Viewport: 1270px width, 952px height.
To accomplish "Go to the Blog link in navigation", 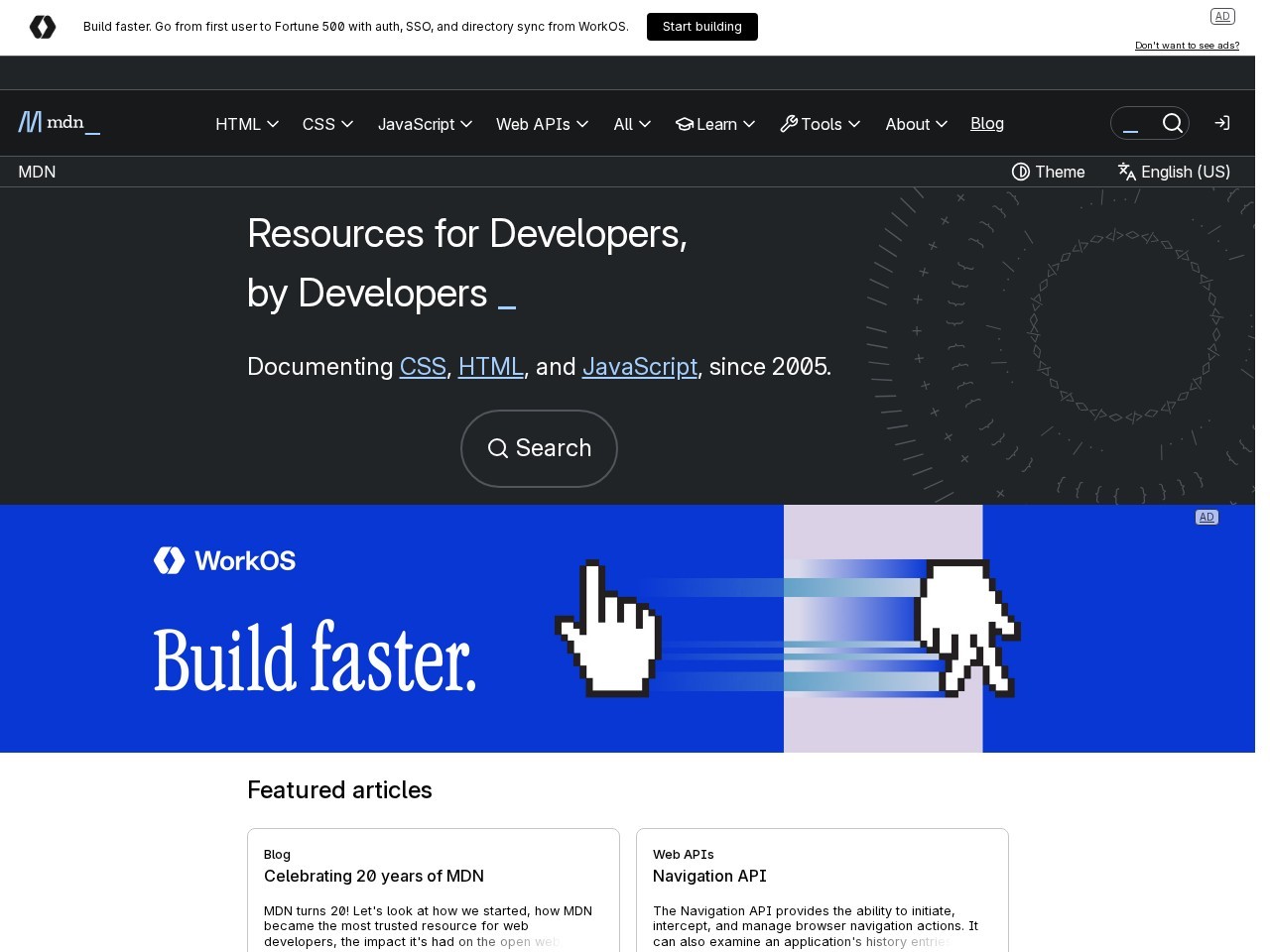I will (x=987, y=123).
